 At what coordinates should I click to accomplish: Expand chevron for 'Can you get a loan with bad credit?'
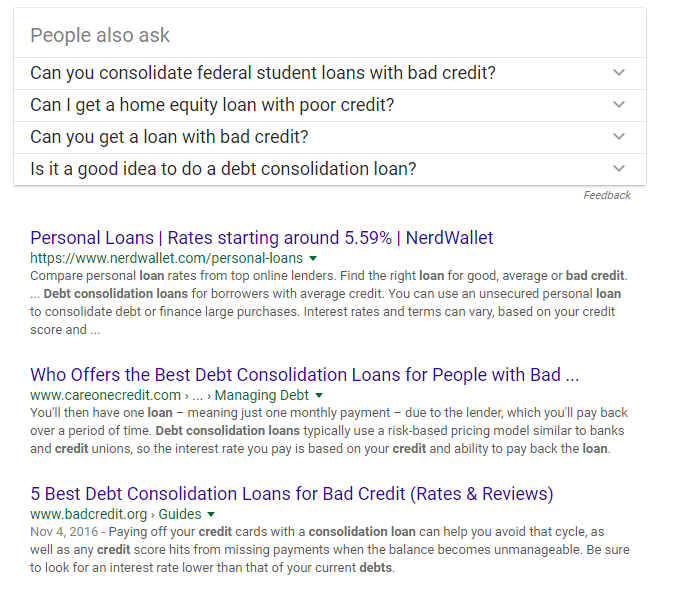tap(619, 137)
